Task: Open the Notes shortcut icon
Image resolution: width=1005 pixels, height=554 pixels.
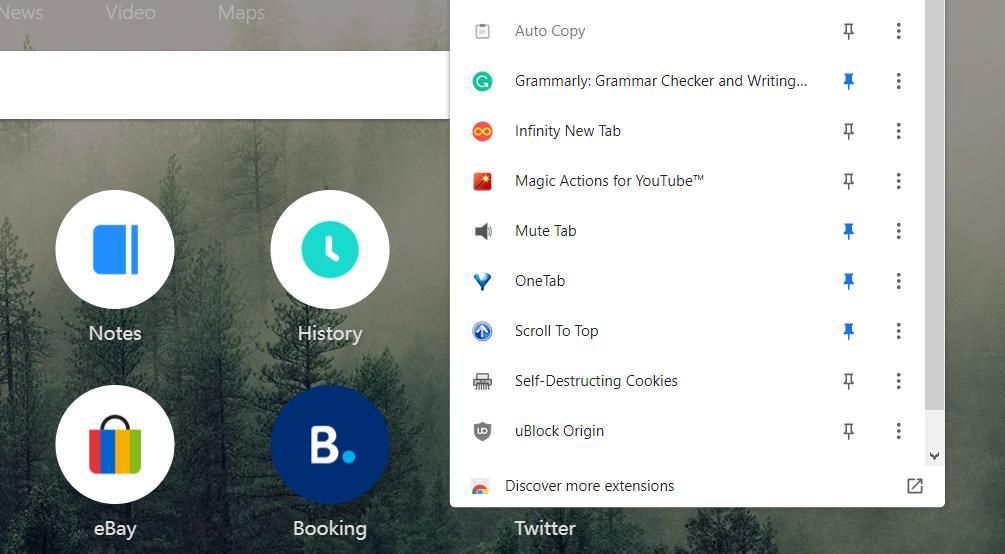Action: coord(115,249)
